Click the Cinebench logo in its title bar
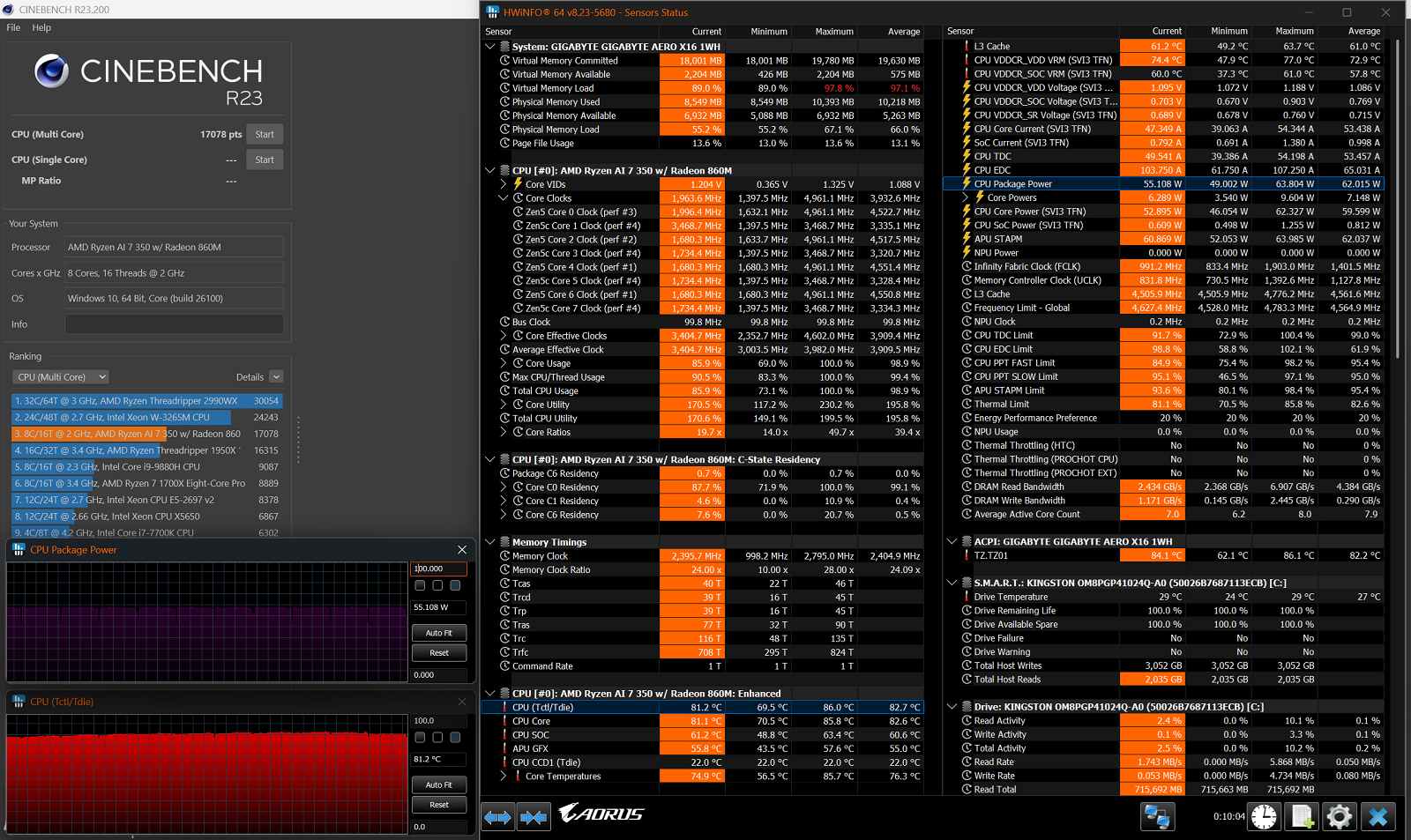Viewport: 1411px width, 840px height. [10, 10]
